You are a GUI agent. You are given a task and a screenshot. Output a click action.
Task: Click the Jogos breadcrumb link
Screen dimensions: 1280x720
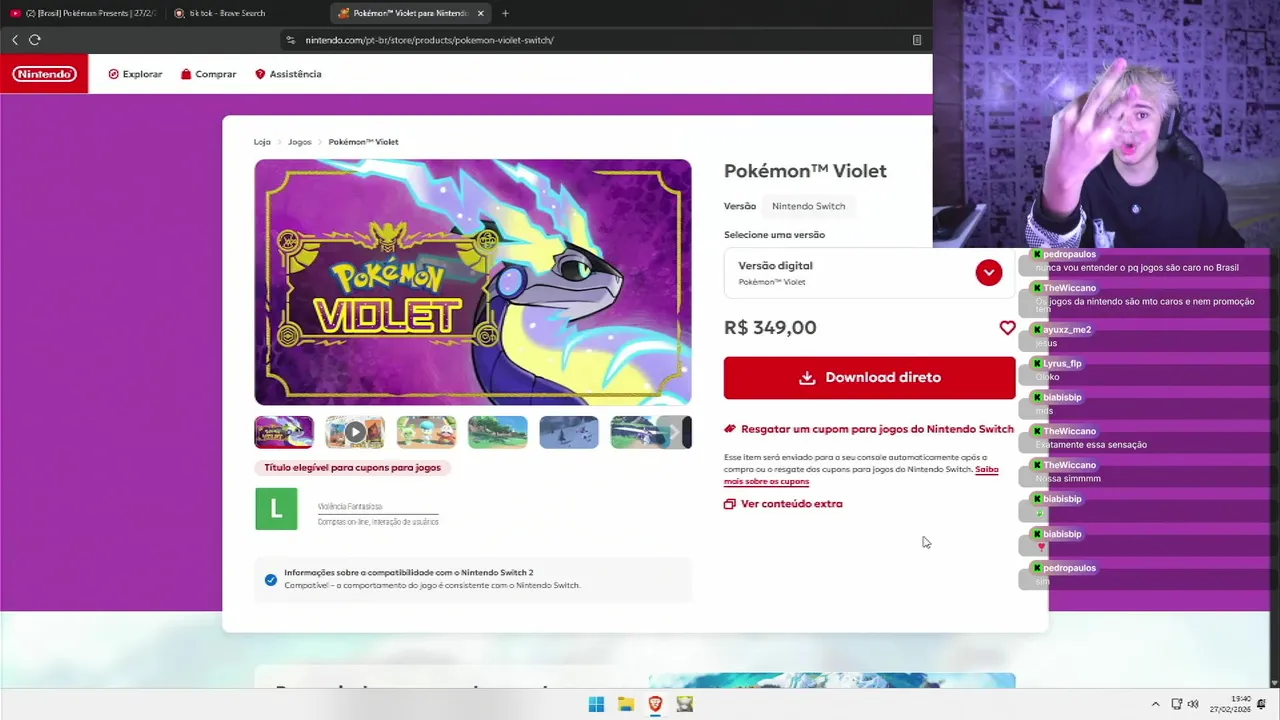(300, 142)
